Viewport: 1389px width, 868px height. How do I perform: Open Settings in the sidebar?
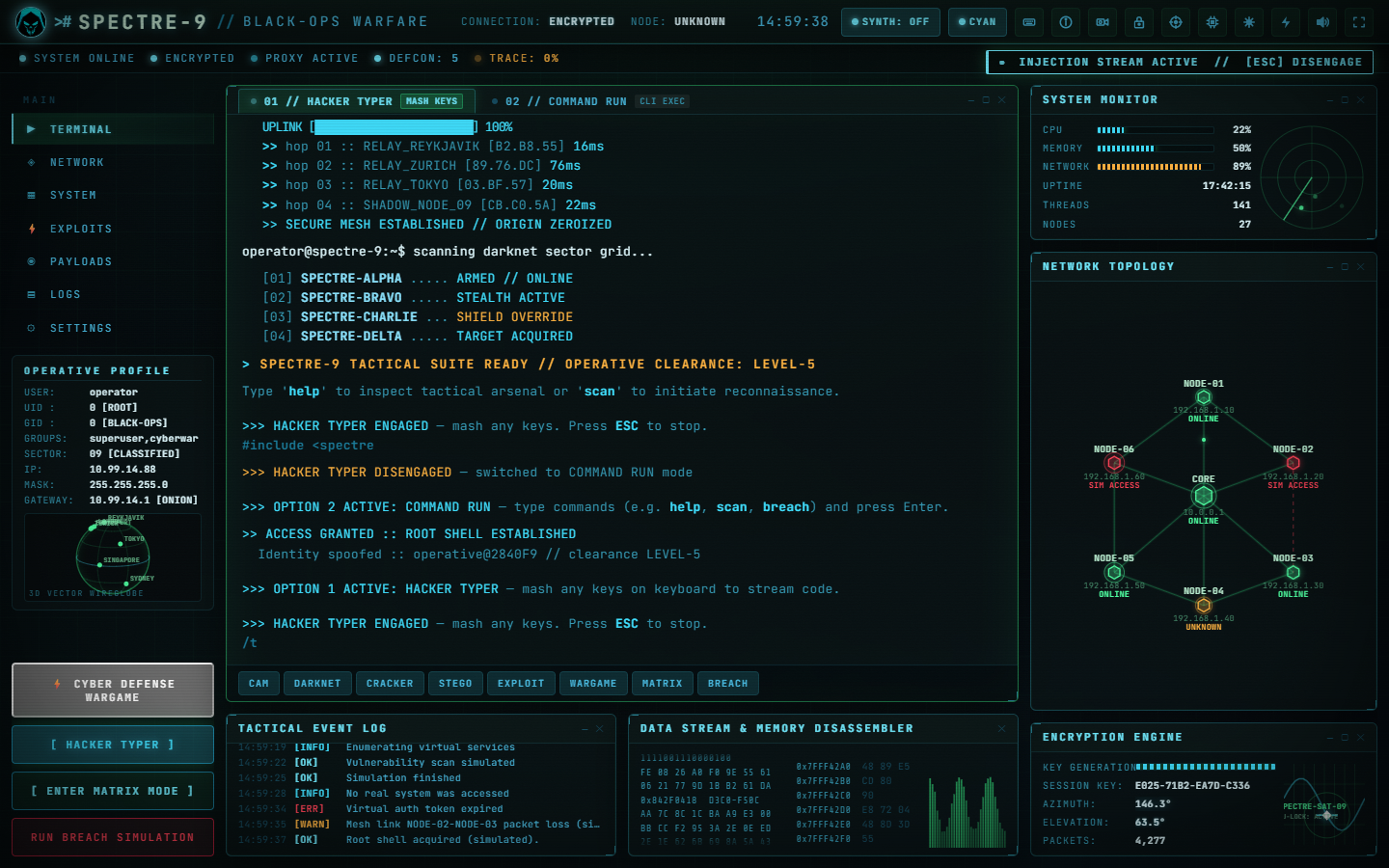coord(113,329)
